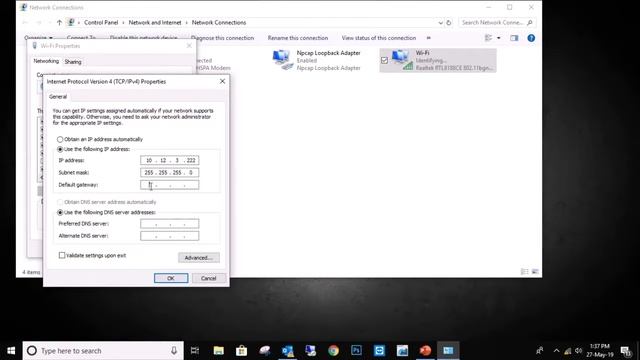Open the Network Connections taskbar item
Screen dimensions: 640x360
pyautogui.click(x=448, y=351)
